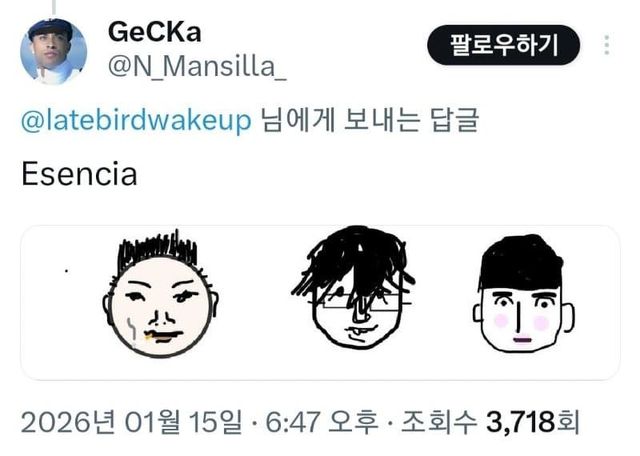
Task: Click the pink lips on the right face
Action: point(522,339)
